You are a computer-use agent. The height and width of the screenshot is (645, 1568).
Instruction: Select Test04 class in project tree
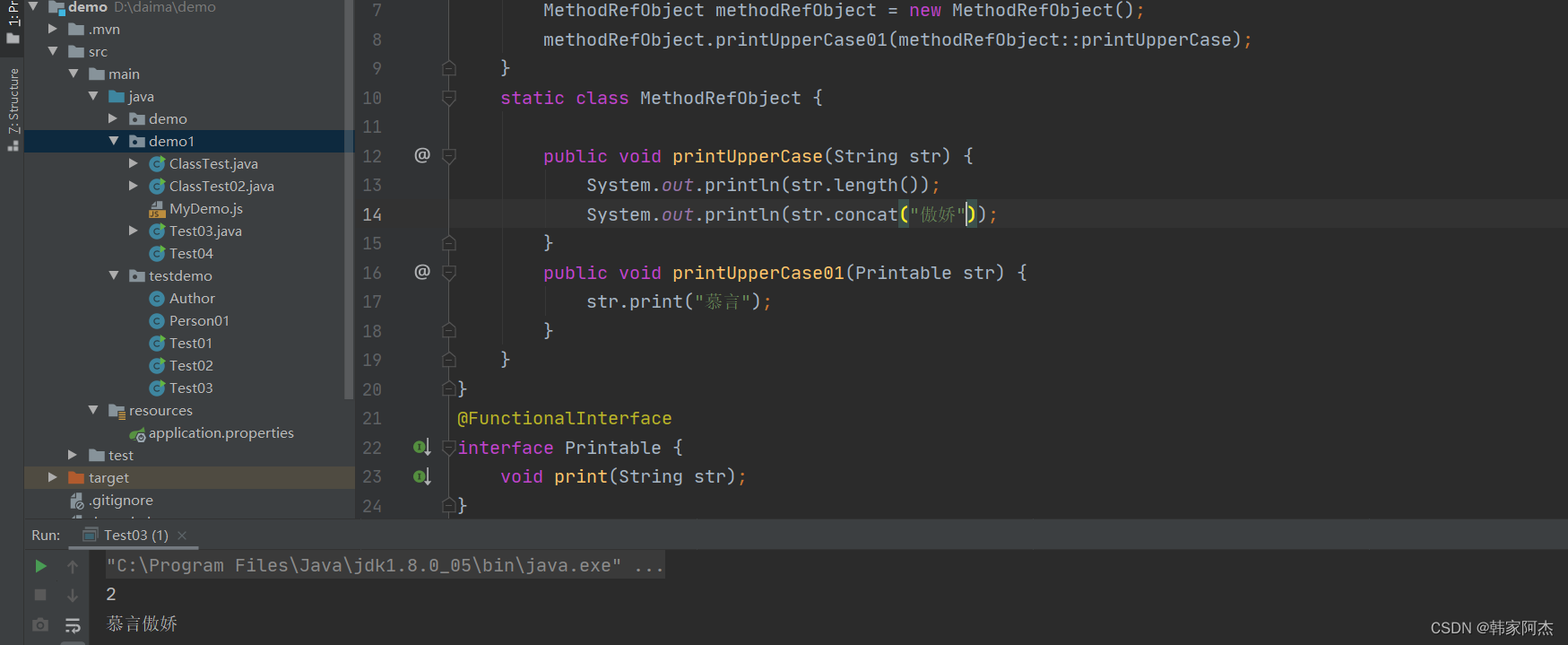(191, 253)
